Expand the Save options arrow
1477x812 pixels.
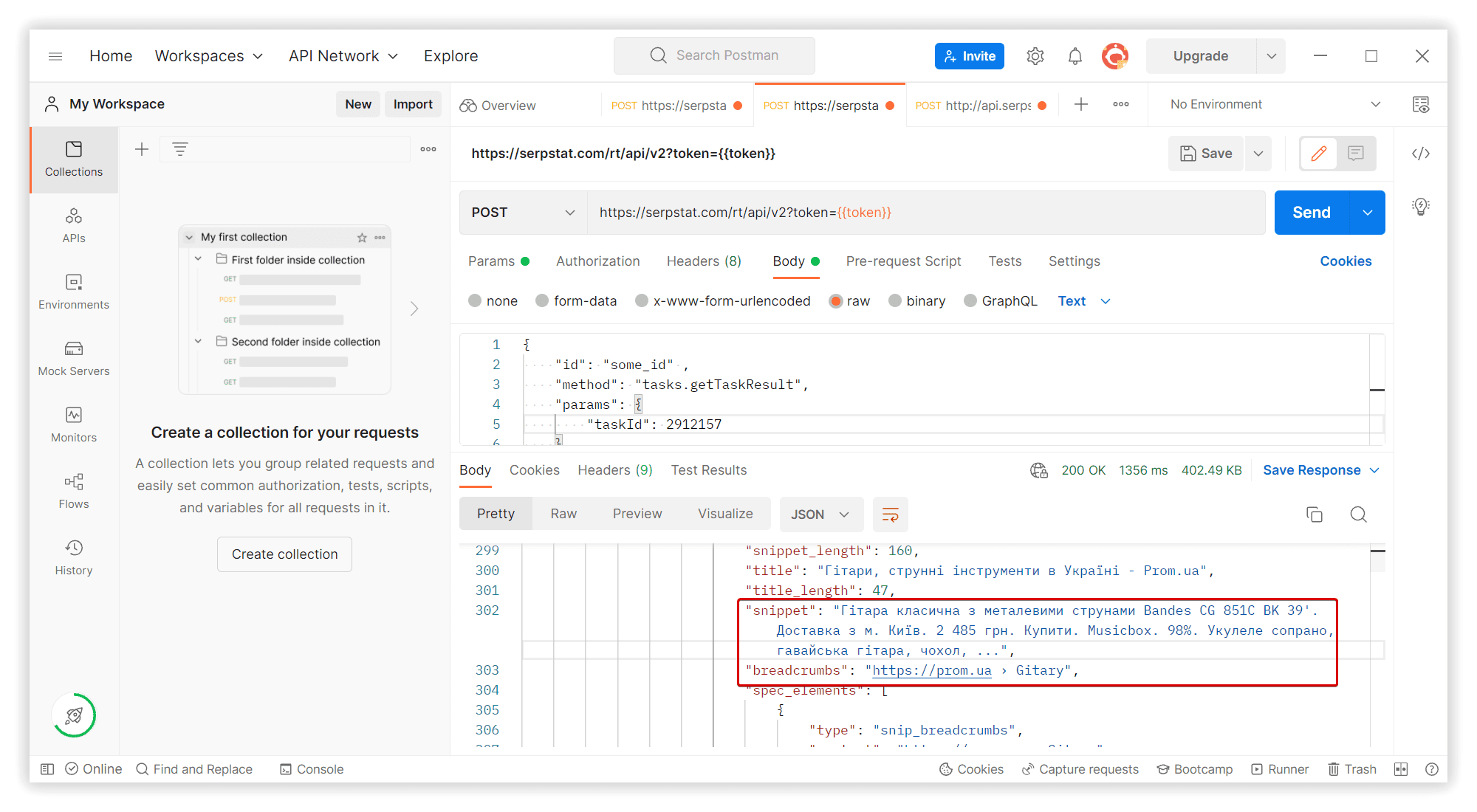(x=1258, y=154)
